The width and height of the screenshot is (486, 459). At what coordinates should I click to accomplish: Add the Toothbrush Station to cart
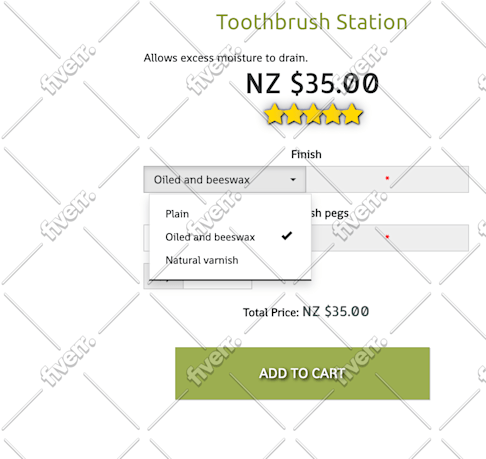(x=302, y=373)
